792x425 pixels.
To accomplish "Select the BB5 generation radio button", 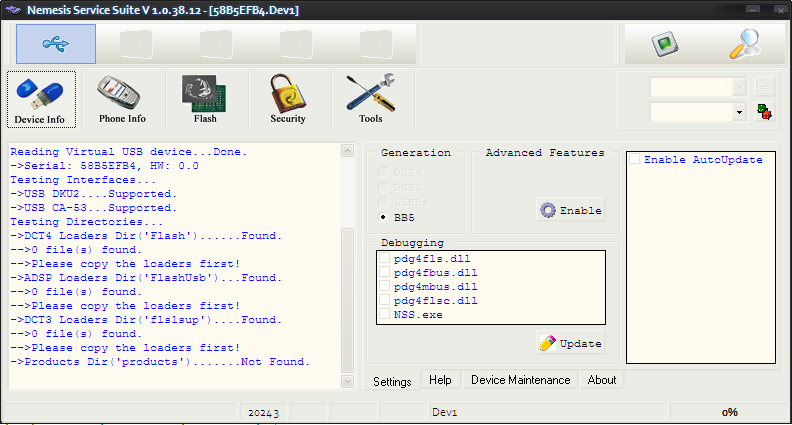I will [x=383, y=217].
